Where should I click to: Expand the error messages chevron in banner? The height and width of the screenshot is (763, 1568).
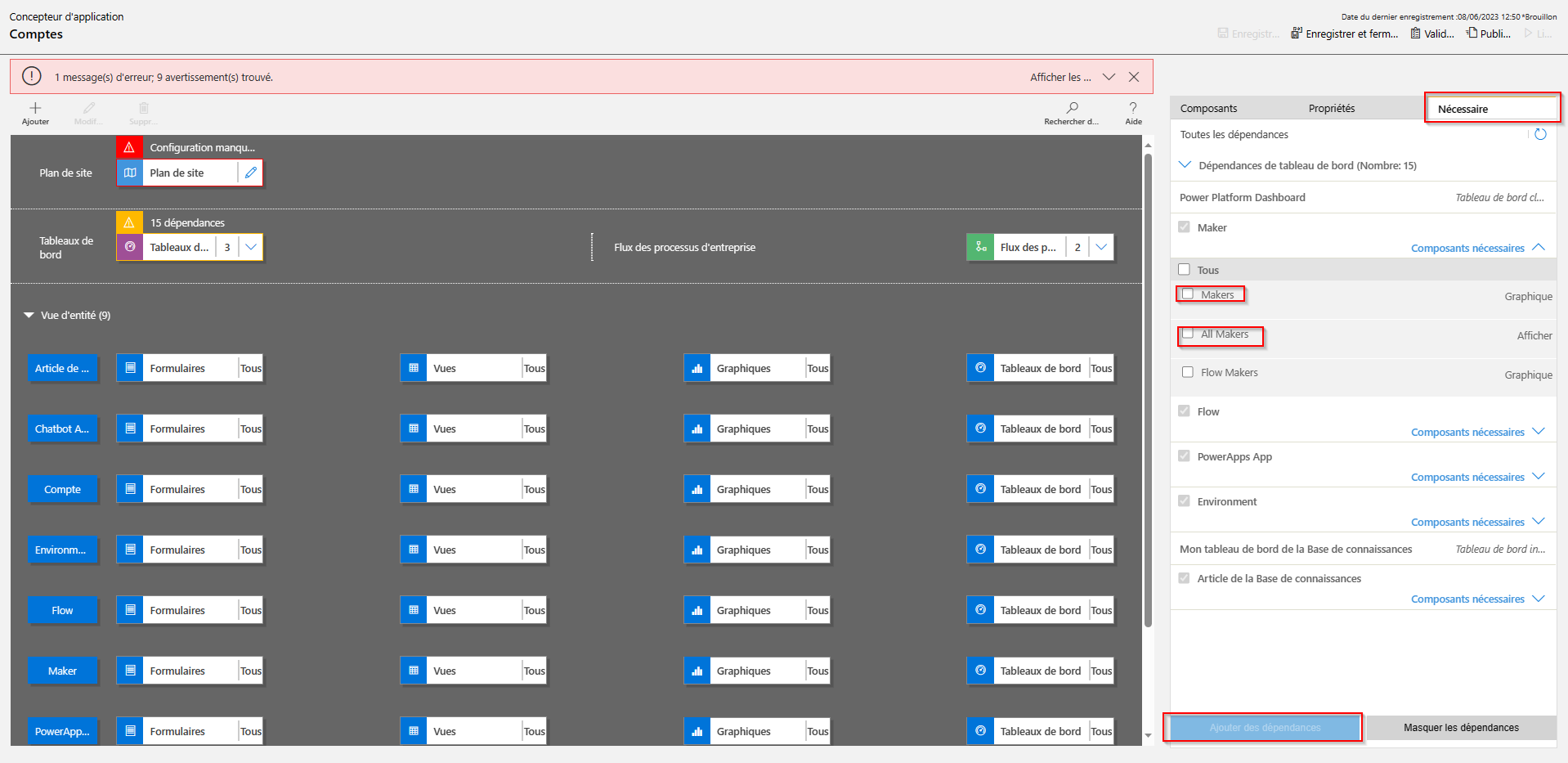pyautogui.click(x=1109, y=77)
